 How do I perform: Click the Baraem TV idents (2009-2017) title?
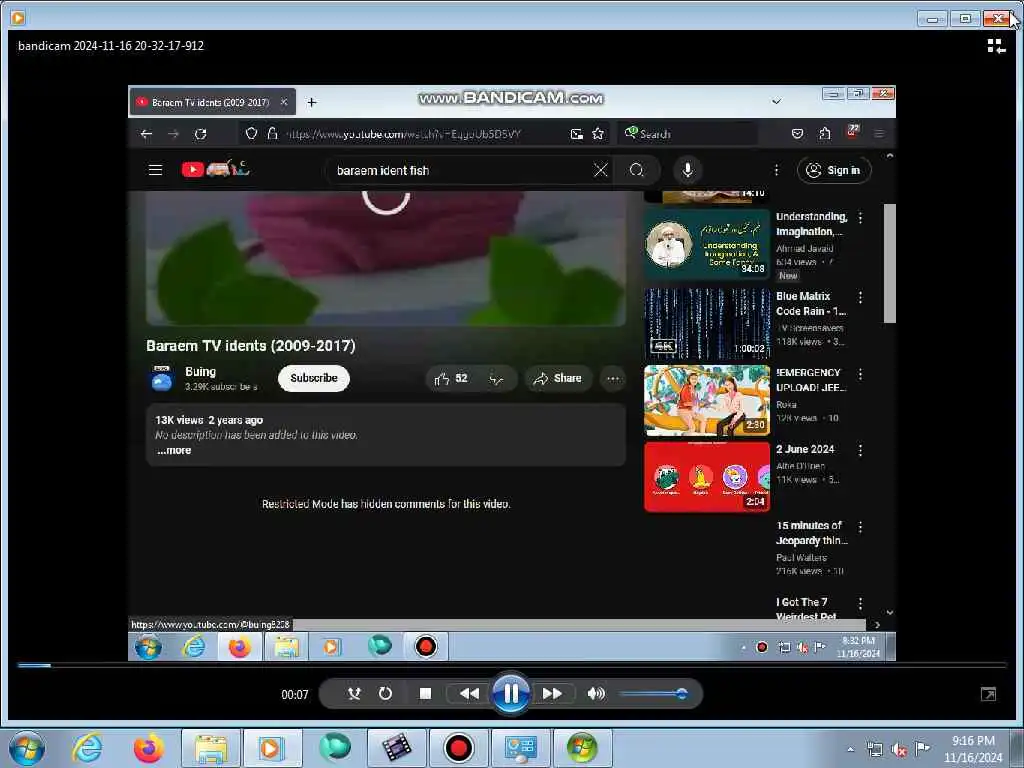click(251, 345)
